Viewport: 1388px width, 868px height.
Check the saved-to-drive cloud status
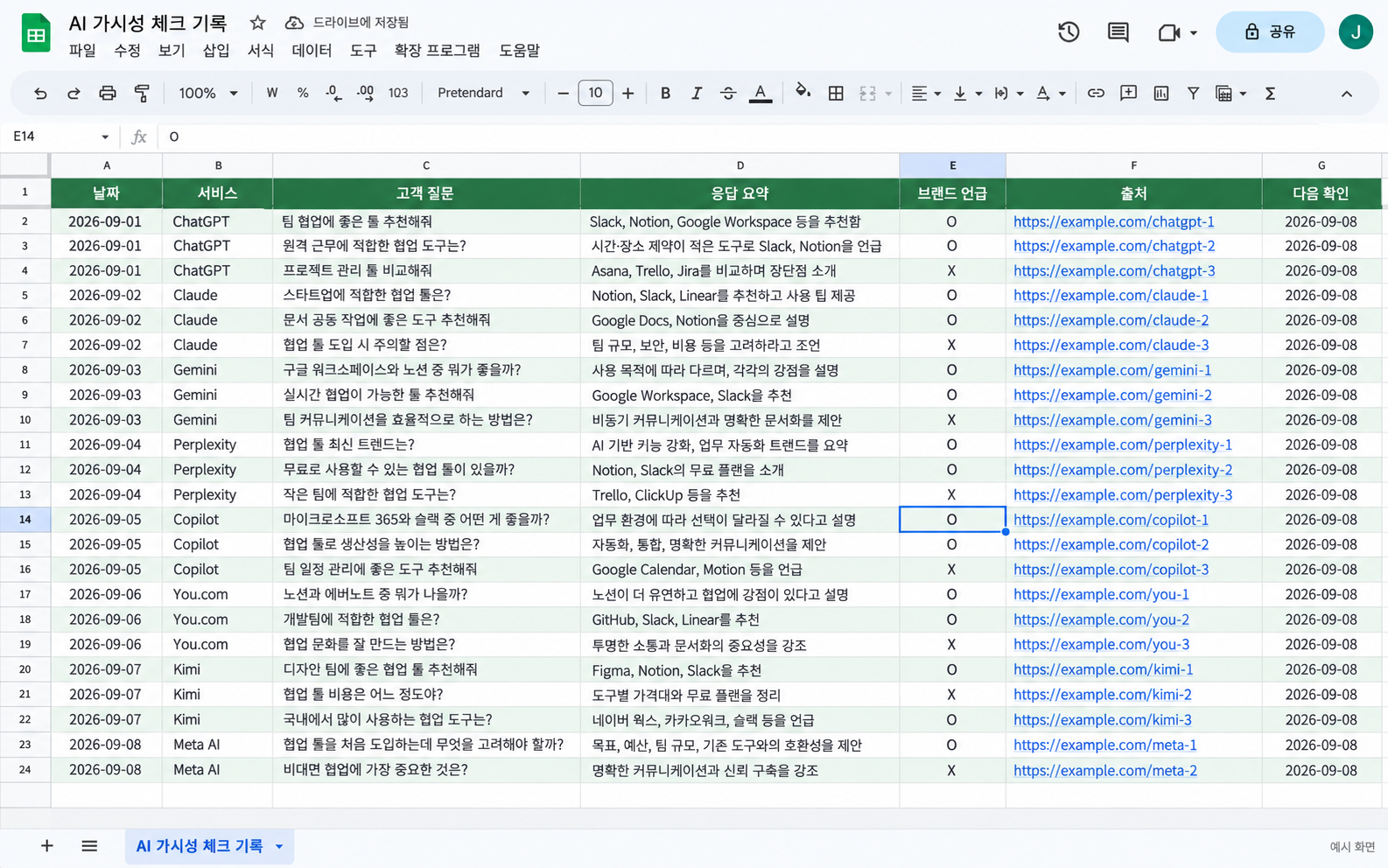(295, 23)
